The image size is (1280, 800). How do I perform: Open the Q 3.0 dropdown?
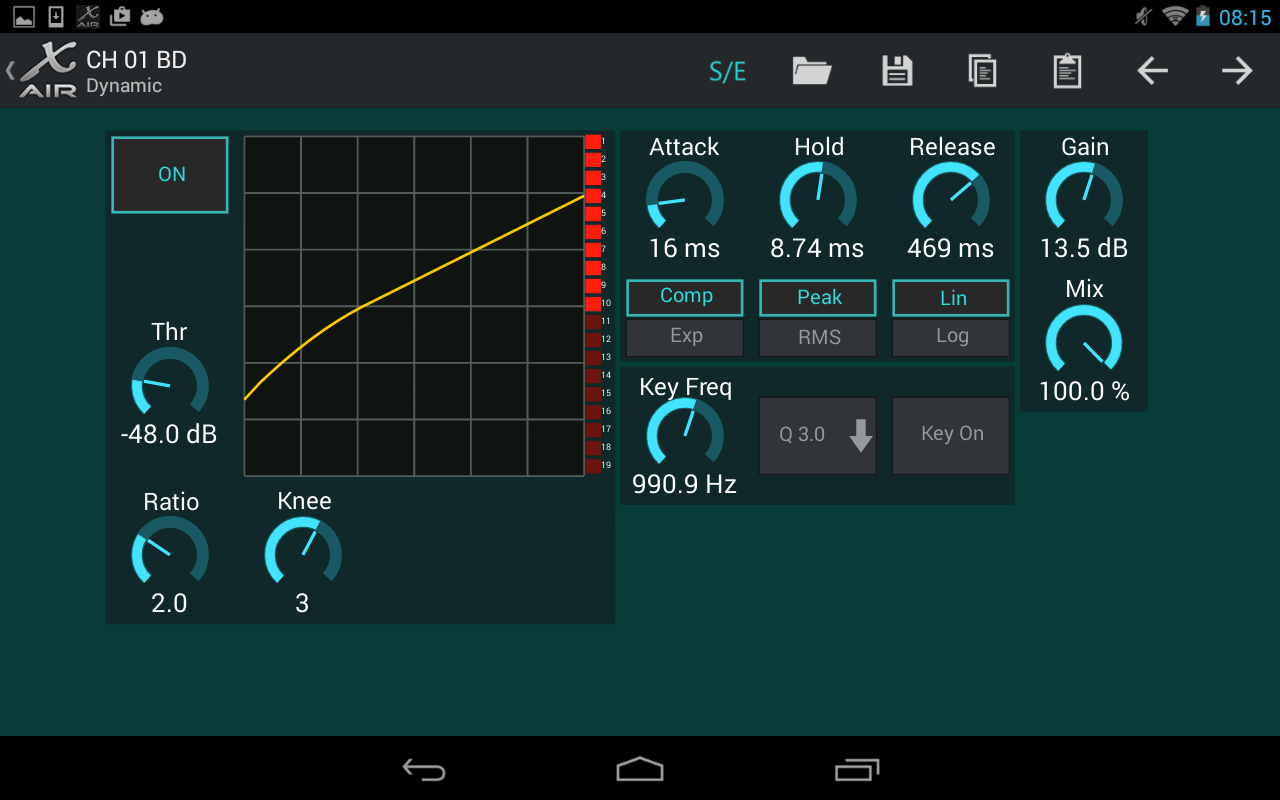[817, 435]
